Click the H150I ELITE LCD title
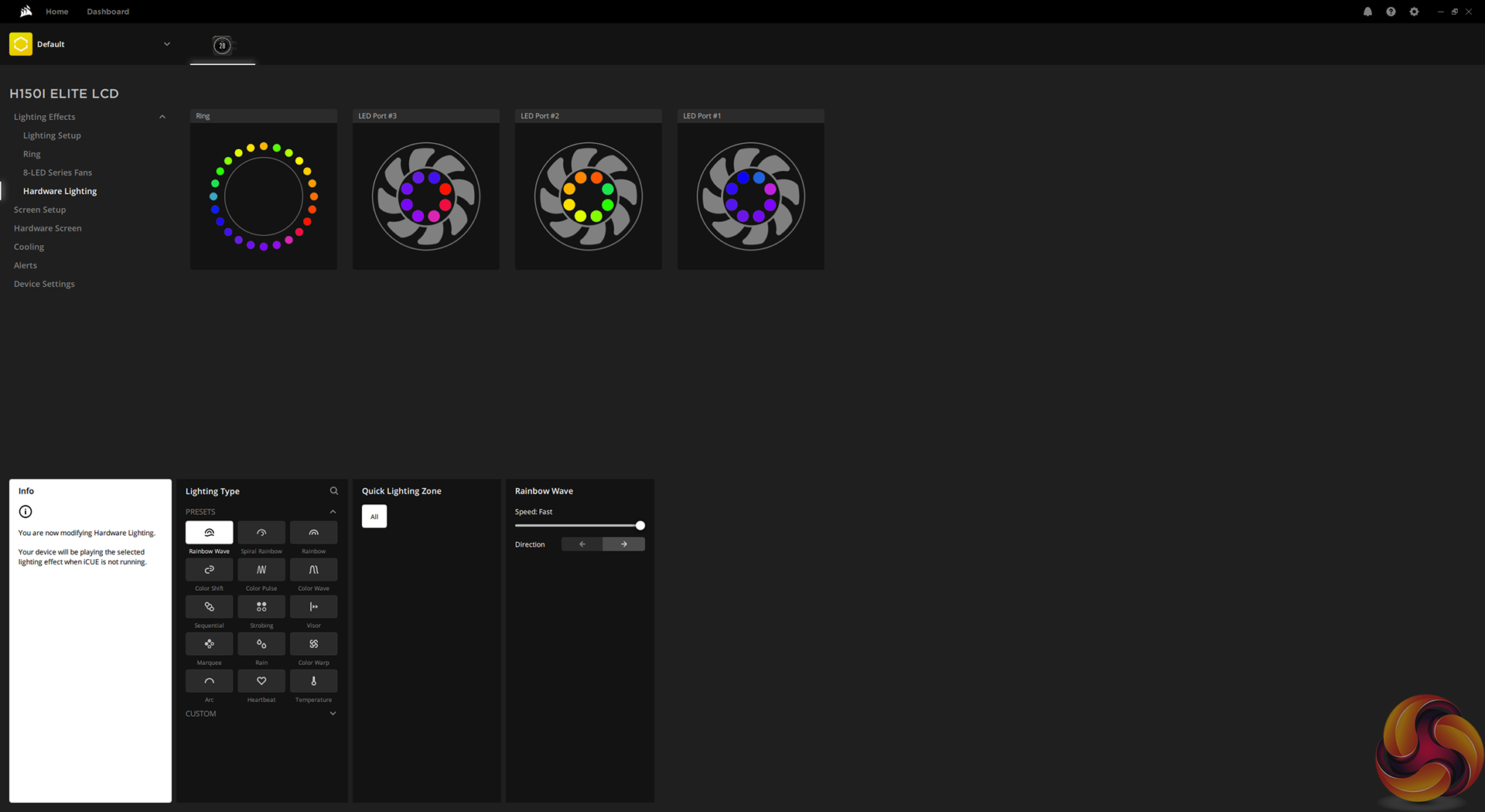 pos(64,94)
